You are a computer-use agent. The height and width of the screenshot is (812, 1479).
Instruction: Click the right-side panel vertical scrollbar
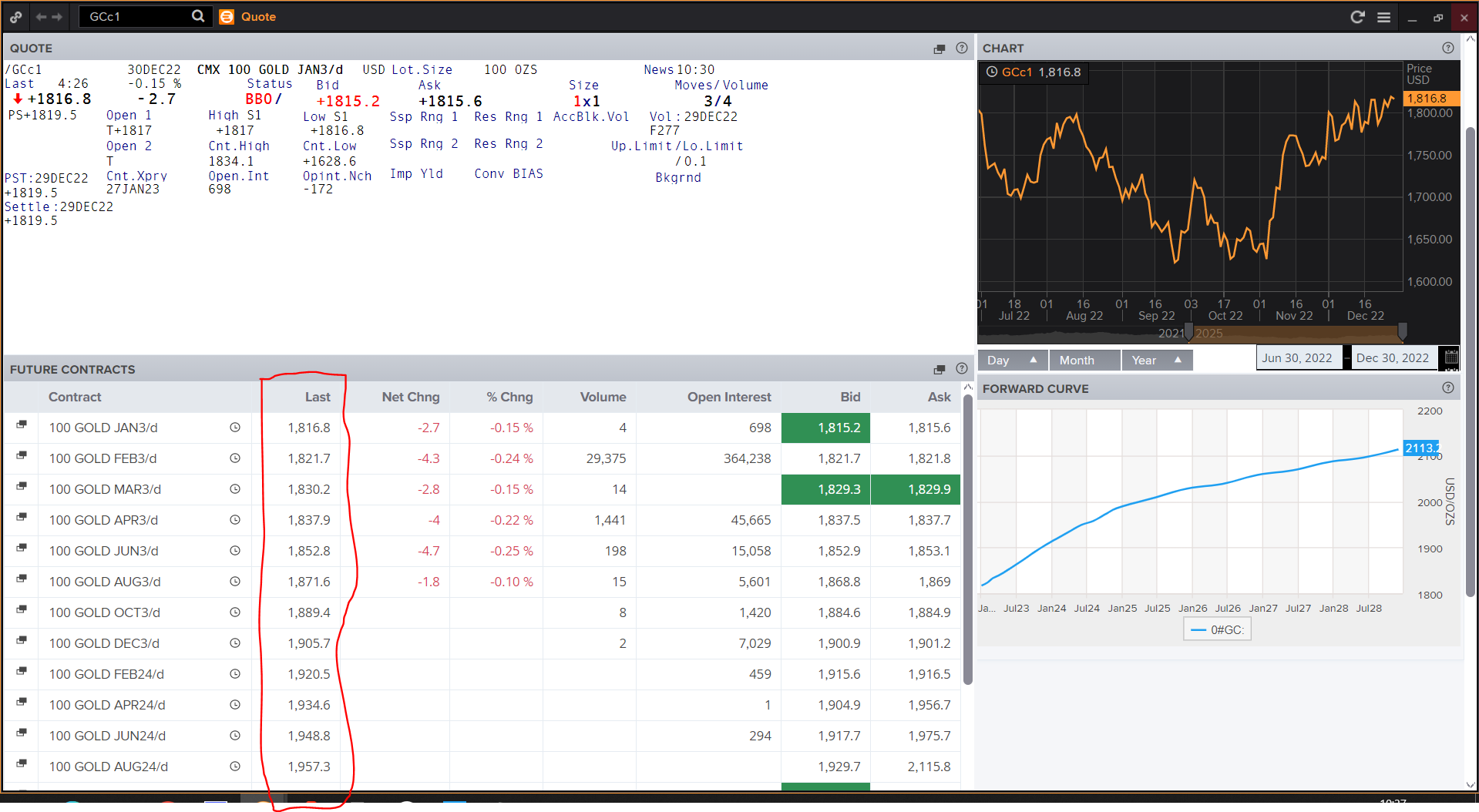(1471, 362)
